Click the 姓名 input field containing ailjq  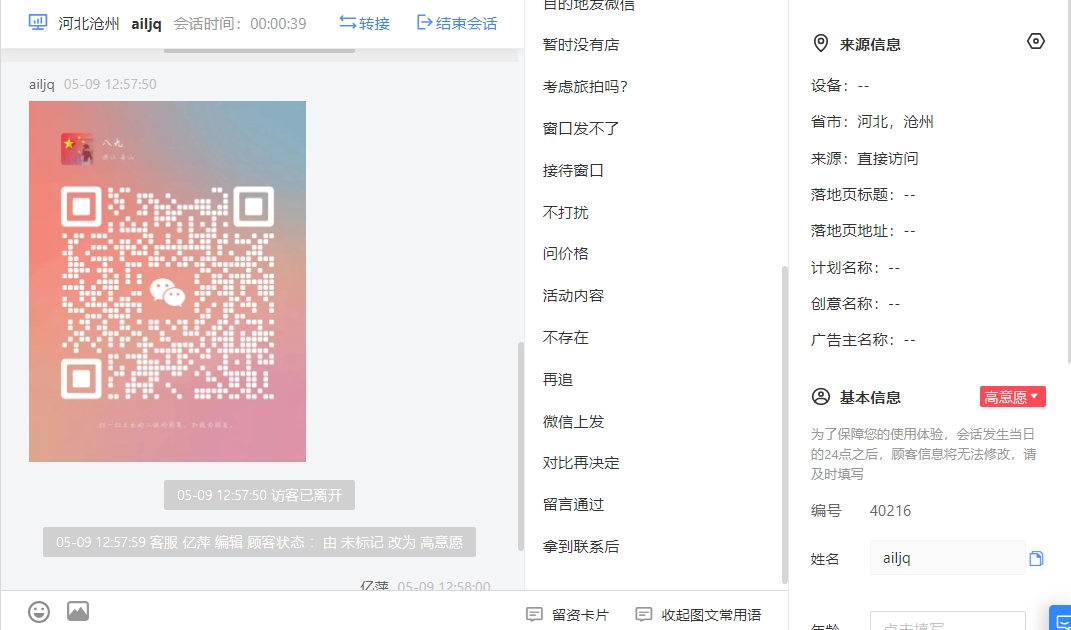point(947,558)
